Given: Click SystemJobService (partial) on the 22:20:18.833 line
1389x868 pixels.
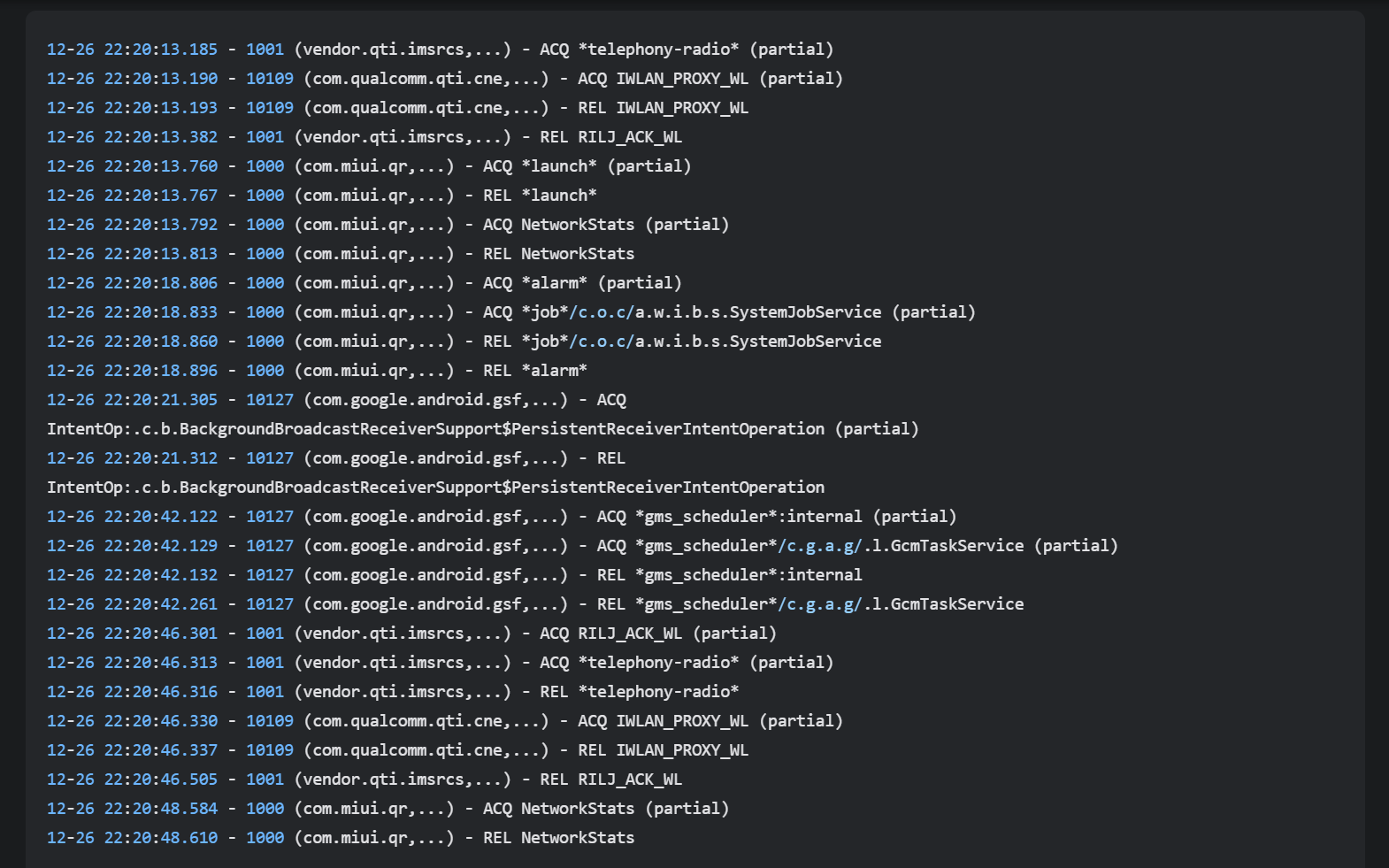Looking at the screenshot, I should (x=853, y=312).
